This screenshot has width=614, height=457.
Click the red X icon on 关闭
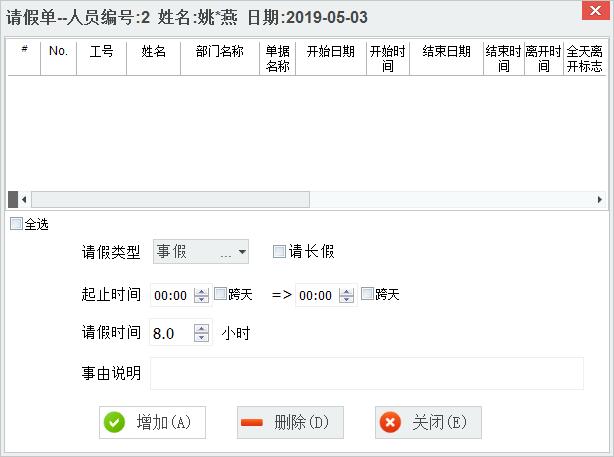coord(390,422)
